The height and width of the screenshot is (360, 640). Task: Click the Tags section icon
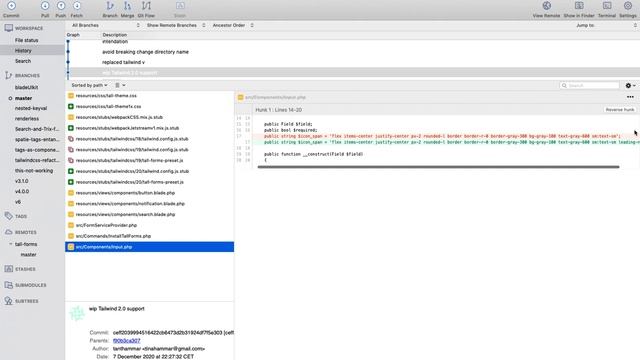click(9, 216)
